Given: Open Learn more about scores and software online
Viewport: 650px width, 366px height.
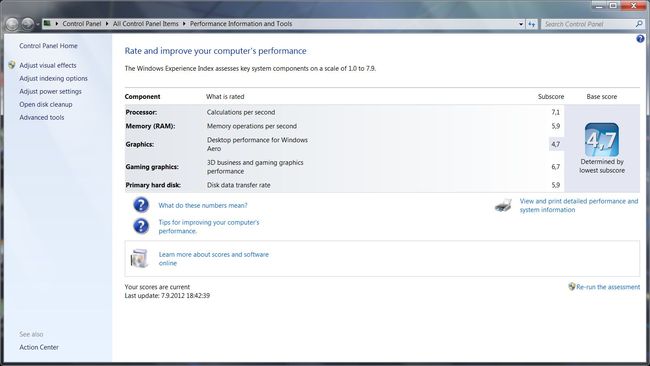Looking at the screenshot, I should pos(213,259).
